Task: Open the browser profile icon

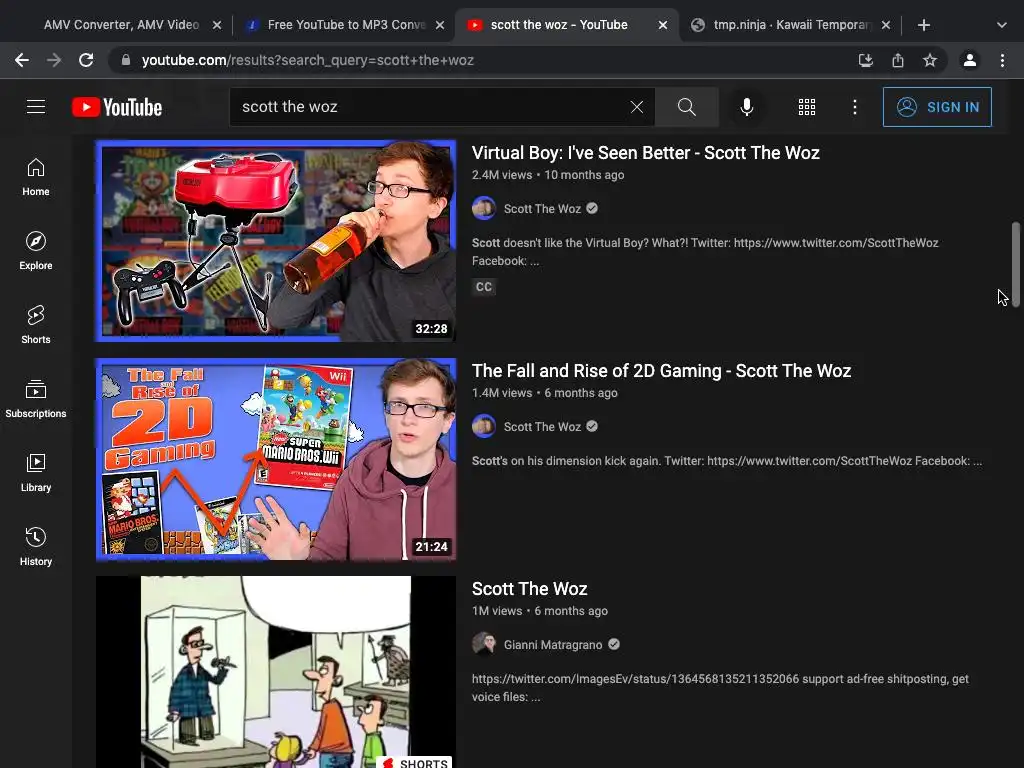Action: tap(970, 60)
